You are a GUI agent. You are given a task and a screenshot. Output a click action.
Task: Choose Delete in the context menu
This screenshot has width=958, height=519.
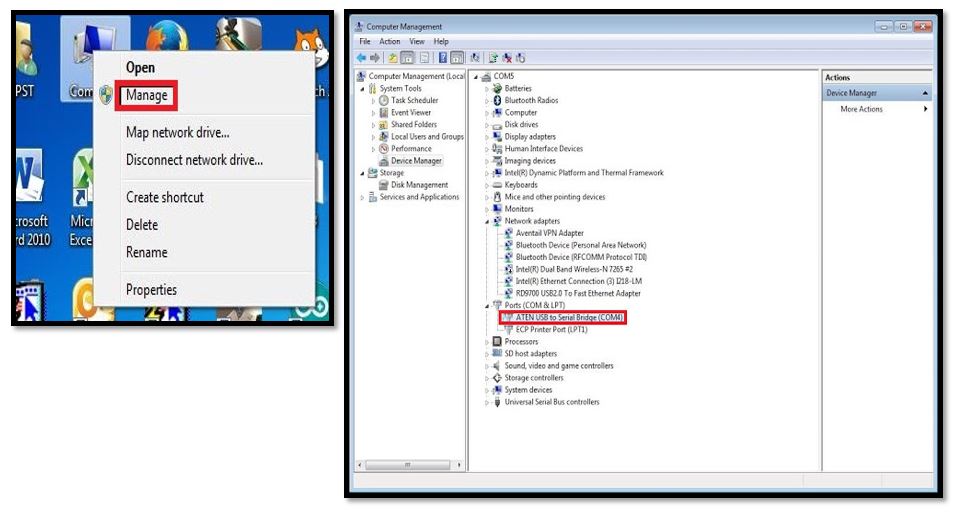(142, 225)
